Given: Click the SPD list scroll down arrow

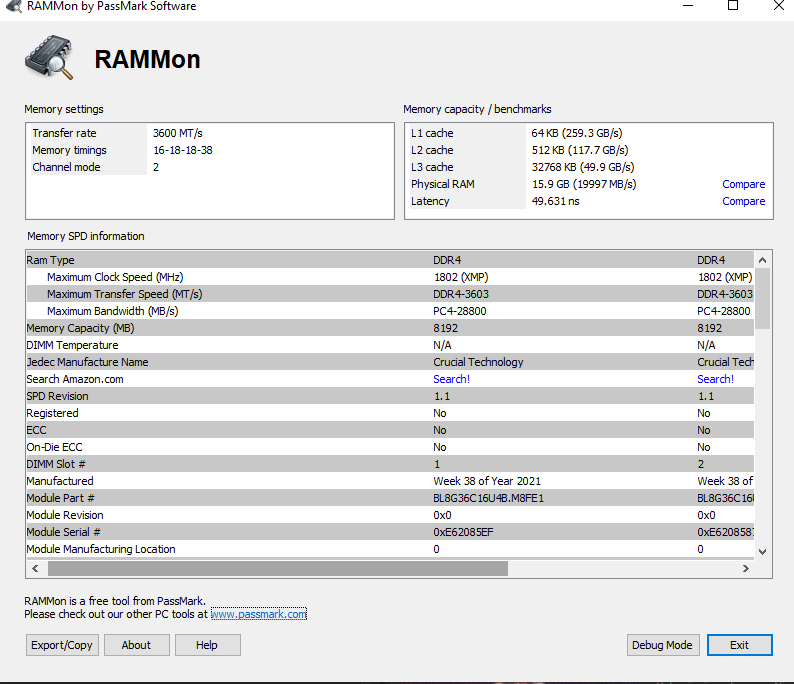Looking at the screenshot, I should 762,551.
